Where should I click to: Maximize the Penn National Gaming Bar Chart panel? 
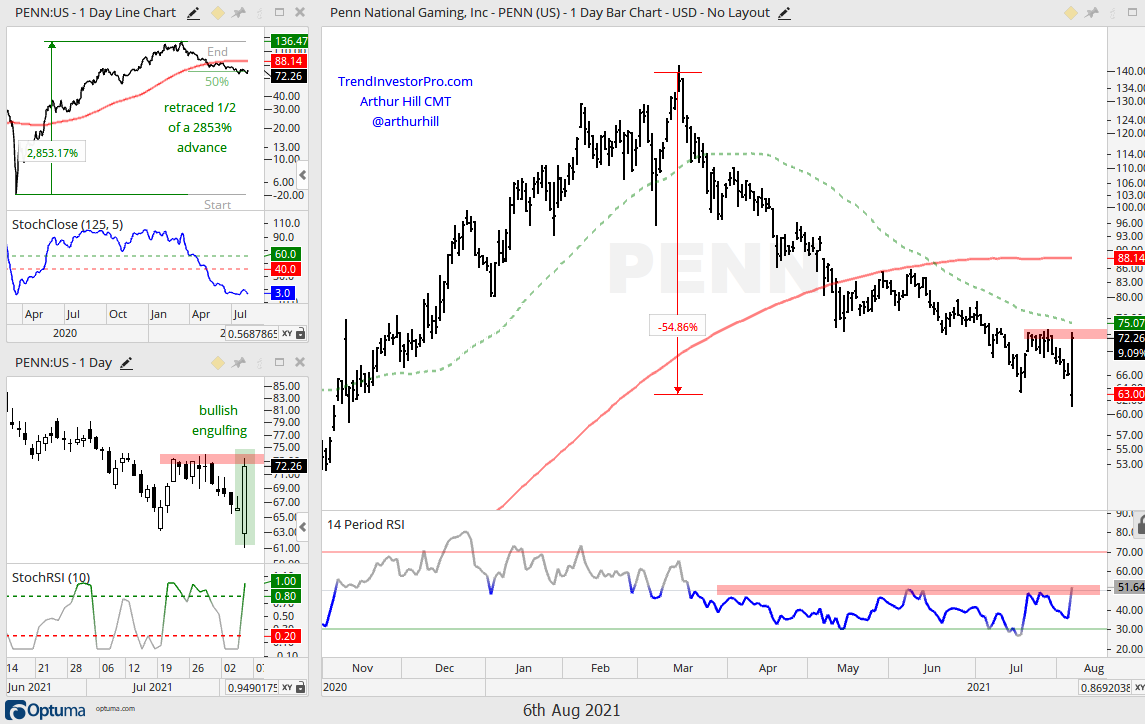[x=1132, y=12]
